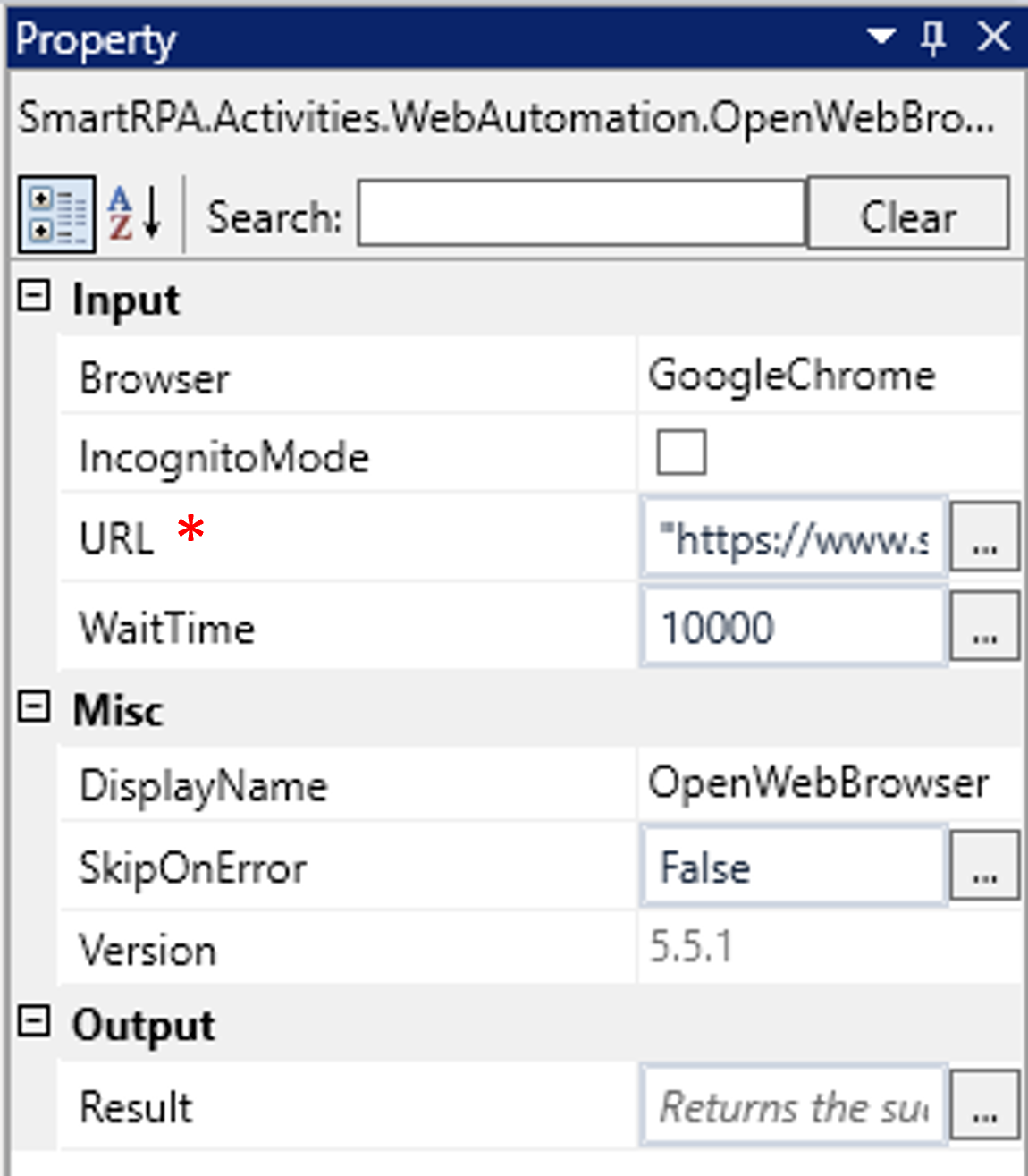Sort properties alphabetically with A-Z icon

tap(134, 215)
